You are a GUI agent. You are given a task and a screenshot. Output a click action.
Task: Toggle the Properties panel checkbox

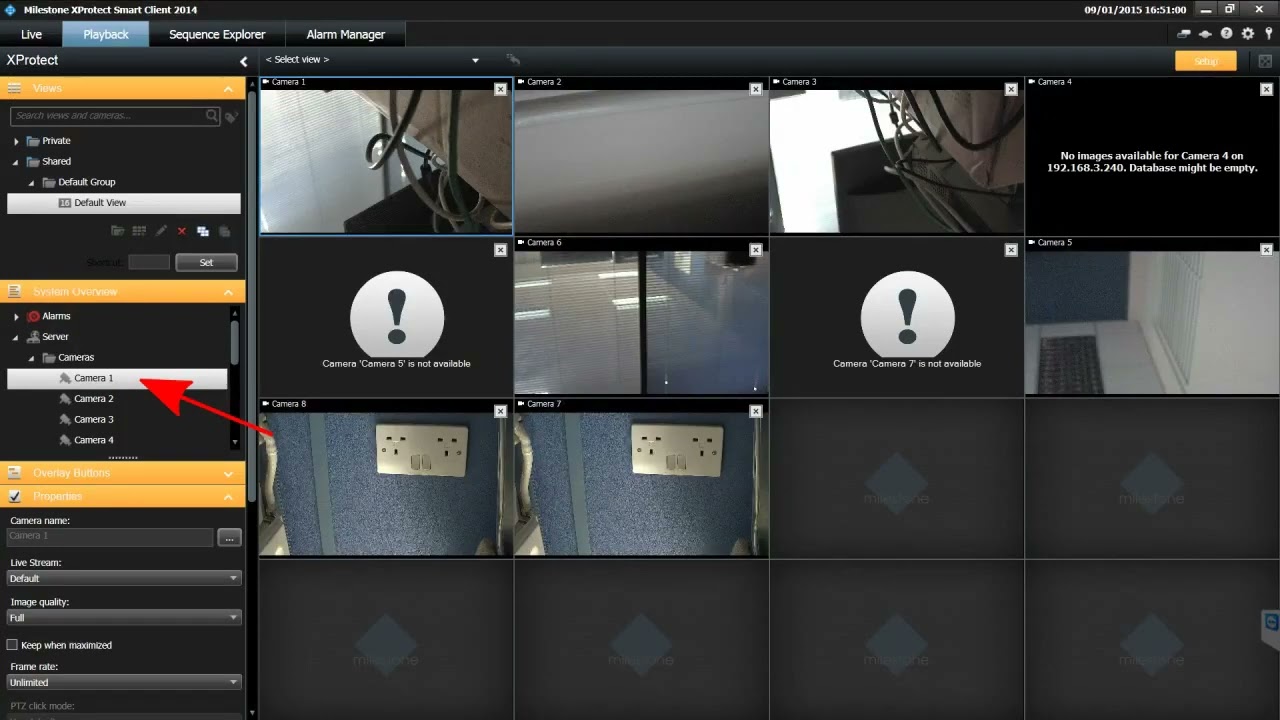tap(15, 496)
